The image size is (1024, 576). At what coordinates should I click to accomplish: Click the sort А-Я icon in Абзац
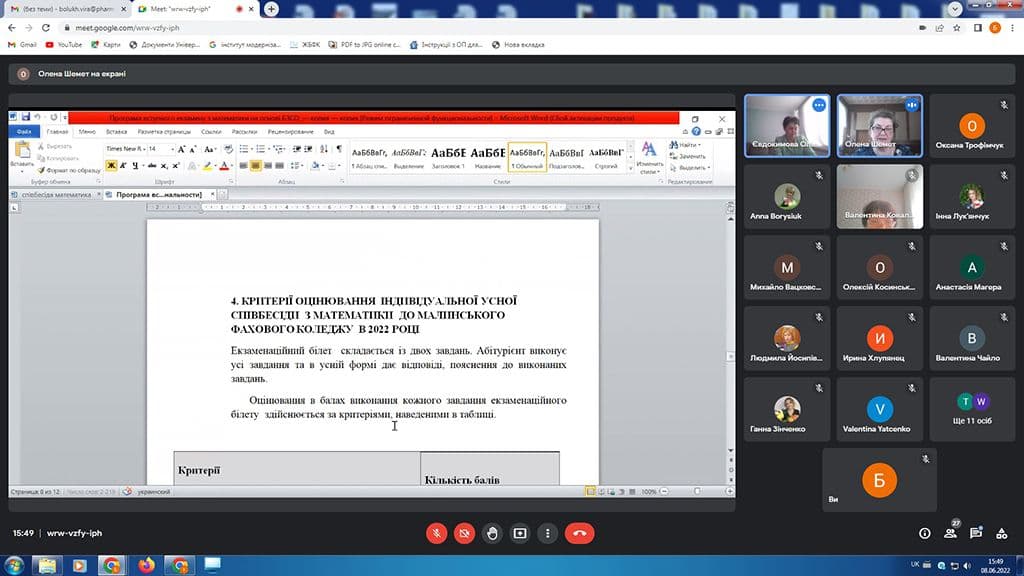[x=324, y=150]
